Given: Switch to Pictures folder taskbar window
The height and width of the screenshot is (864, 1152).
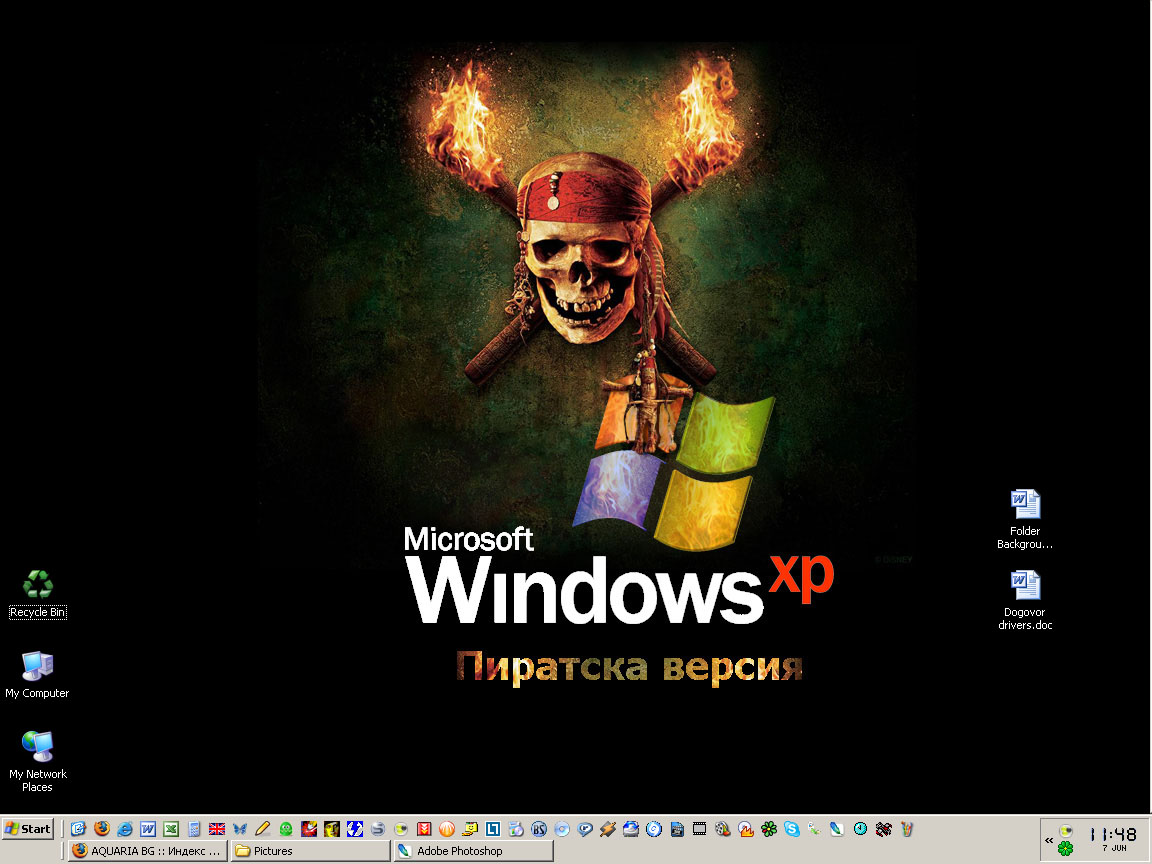Looking at the screenshot, I should [311, 851].
